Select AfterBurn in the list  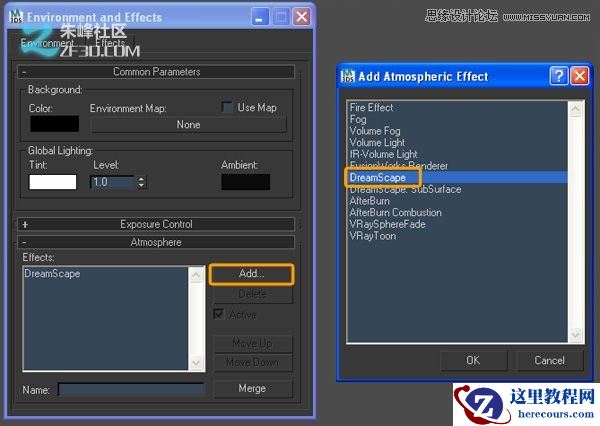370,201
